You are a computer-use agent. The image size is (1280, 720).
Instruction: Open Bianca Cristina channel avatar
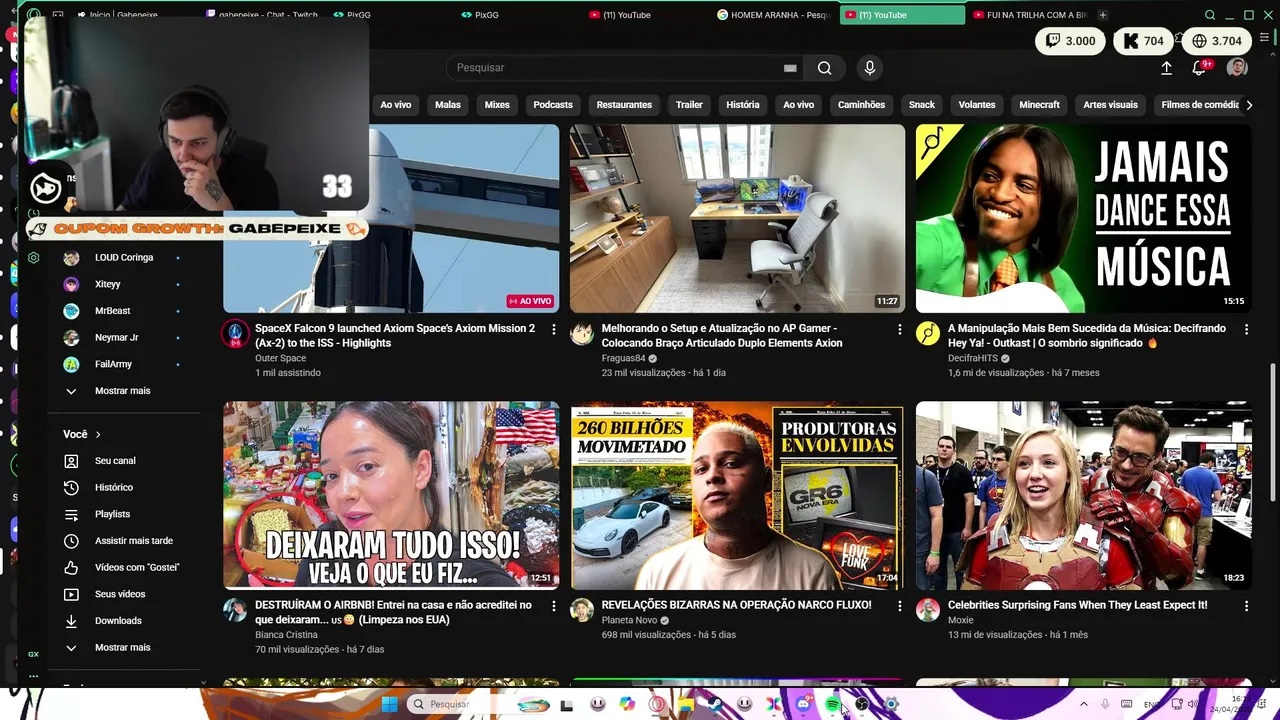235,611
